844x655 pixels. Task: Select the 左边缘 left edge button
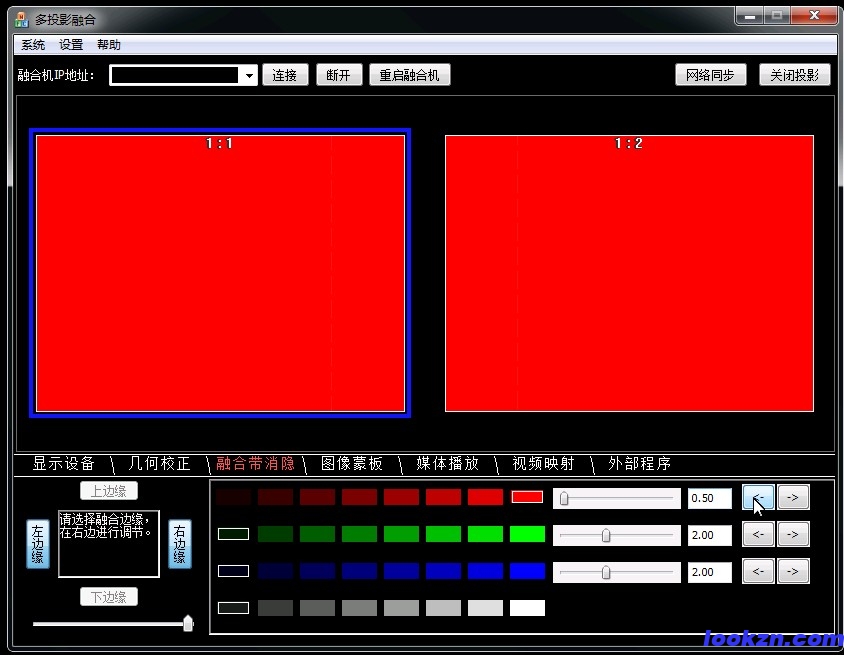coord(37,544)
